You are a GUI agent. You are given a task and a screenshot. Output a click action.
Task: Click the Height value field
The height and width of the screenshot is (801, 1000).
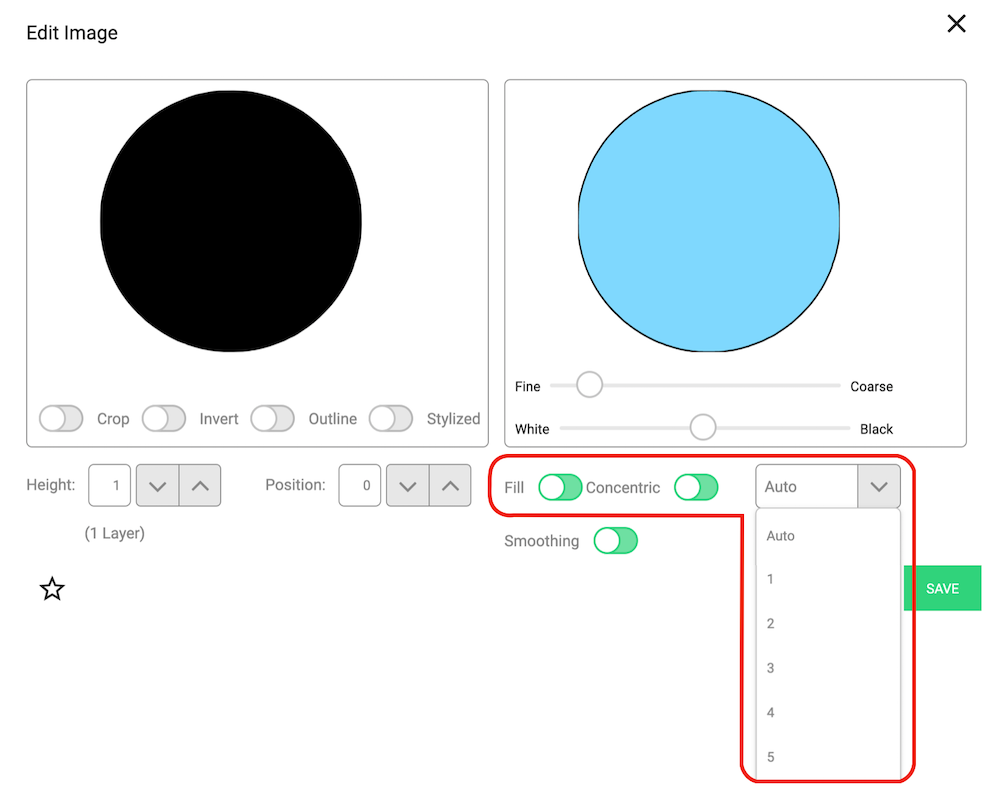pyautogui.click(x=110, y=485)
